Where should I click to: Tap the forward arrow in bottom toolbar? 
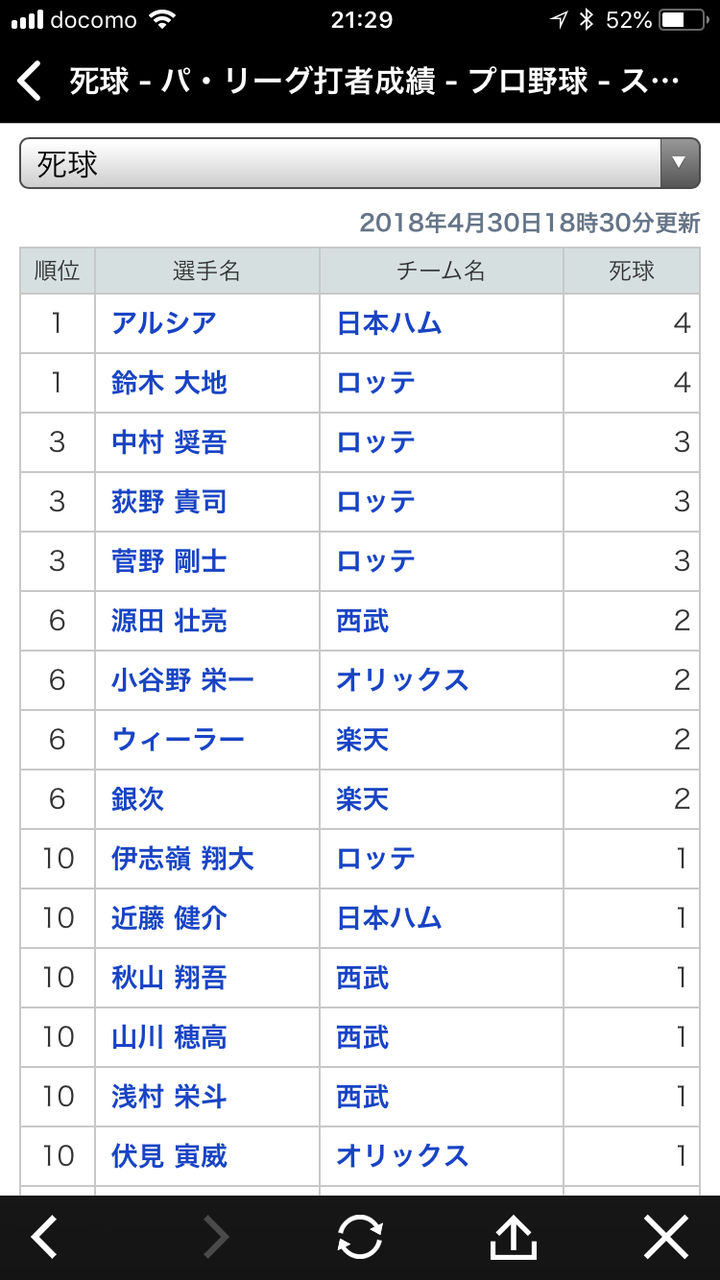pos(216,1238)
